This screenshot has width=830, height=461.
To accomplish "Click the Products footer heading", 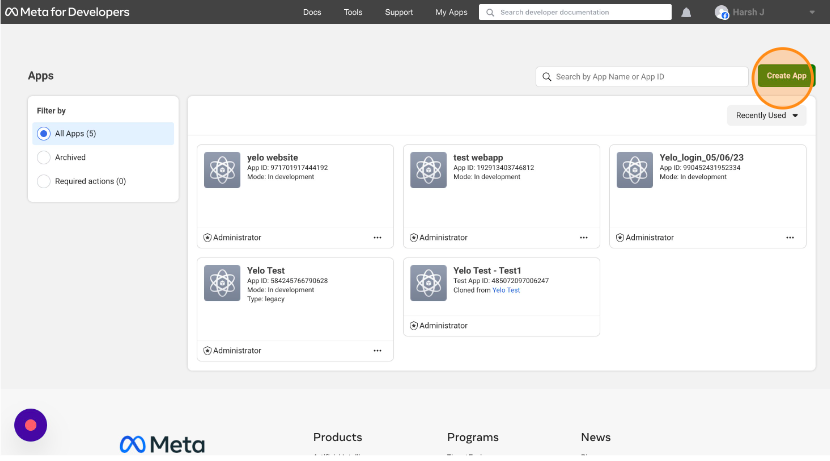I will click(x=338, y=437).
